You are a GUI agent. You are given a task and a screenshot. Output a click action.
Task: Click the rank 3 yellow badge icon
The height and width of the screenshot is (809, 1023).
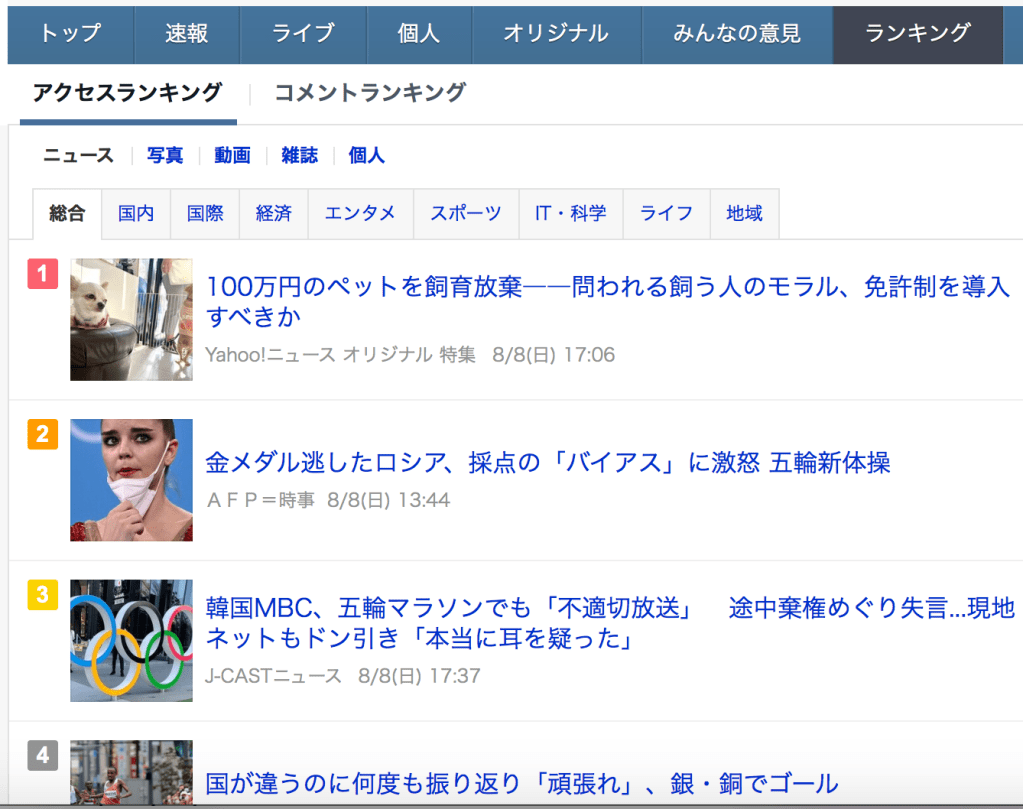(x=42, y=595)
